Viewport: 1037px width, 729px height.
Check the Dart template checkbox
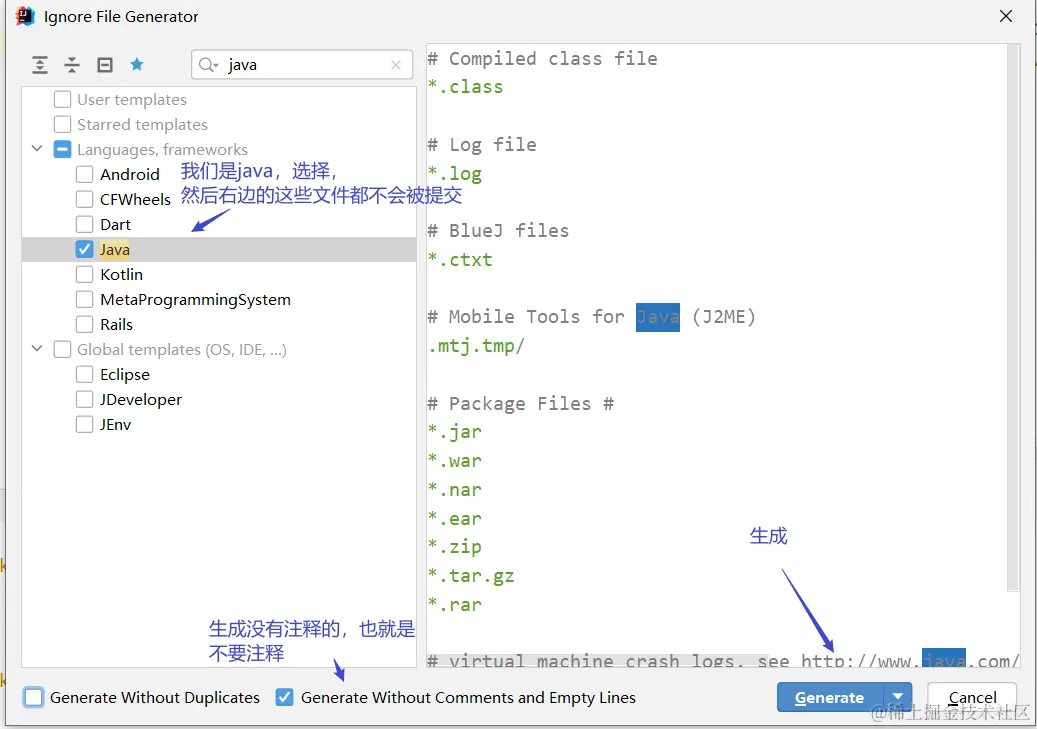[85, 224]
